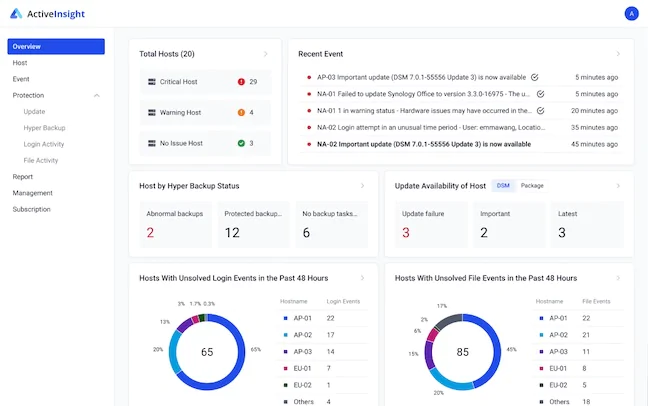
Task: Click the login events donut chart center 65
Action: 207,352
